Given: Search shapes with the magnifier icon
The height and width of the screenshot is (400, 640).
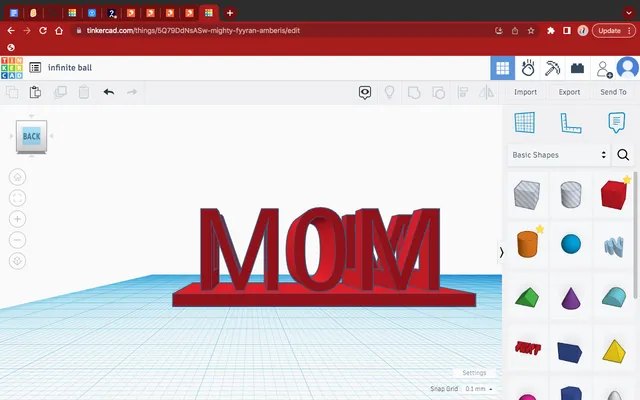Looking at the screenshot, I should click(x=623, y=155).
